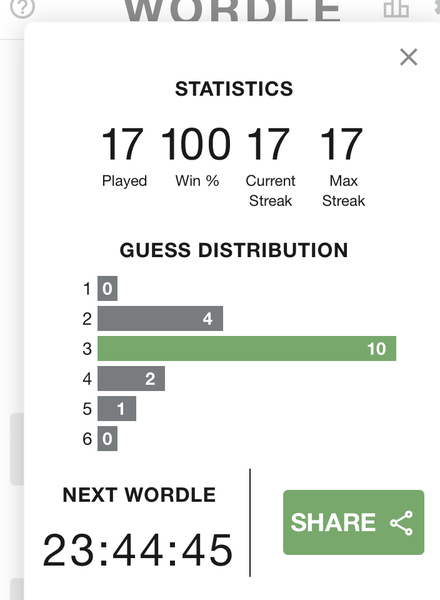Click the Current Streak label

271,191
